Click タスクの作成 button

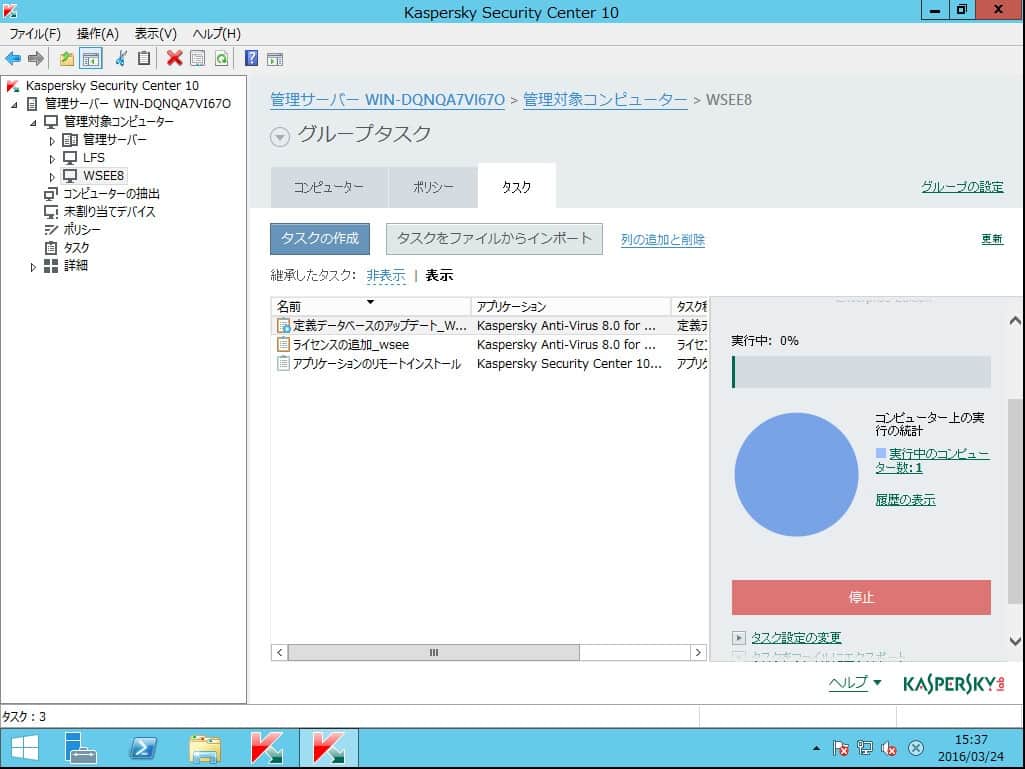coord(320,239)
